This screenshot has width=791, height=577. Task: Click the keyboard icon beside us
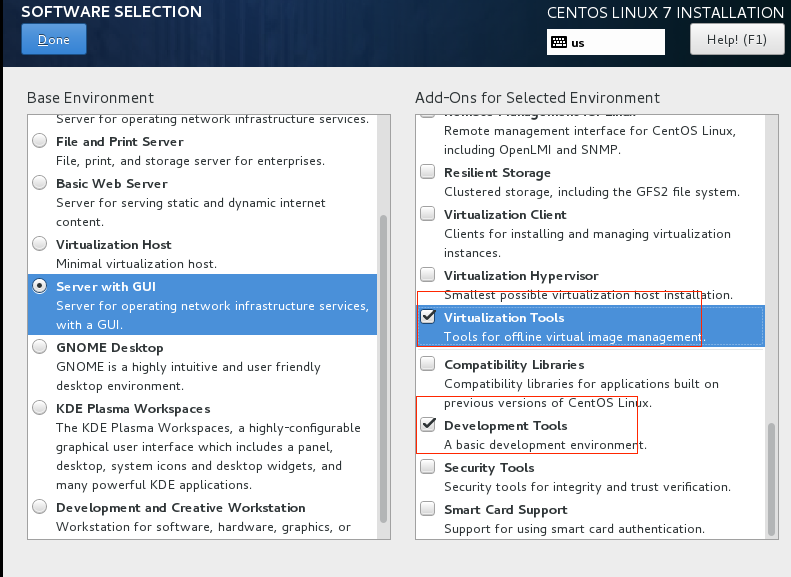click(x=559, y=42)
